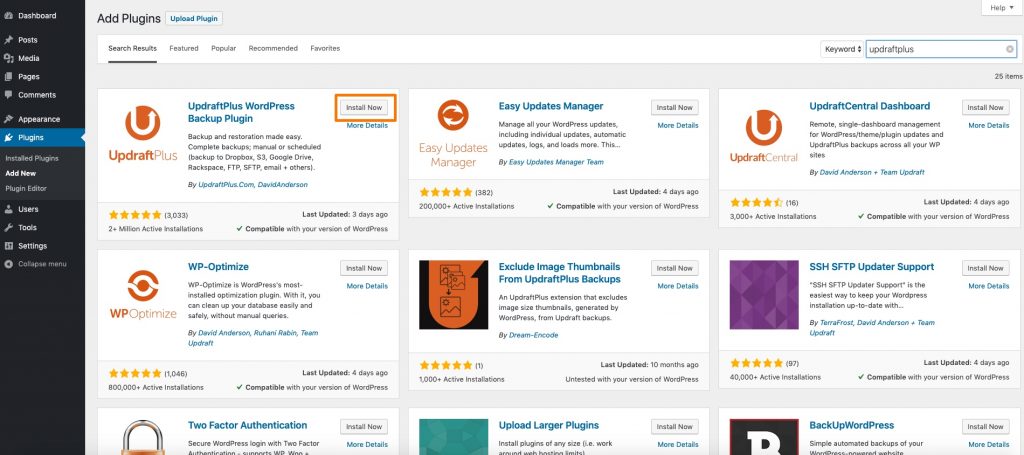This screenshot has height=455, width=1024.
Task: Click the Easy Updates Manager logo
Action: point(453,134)
